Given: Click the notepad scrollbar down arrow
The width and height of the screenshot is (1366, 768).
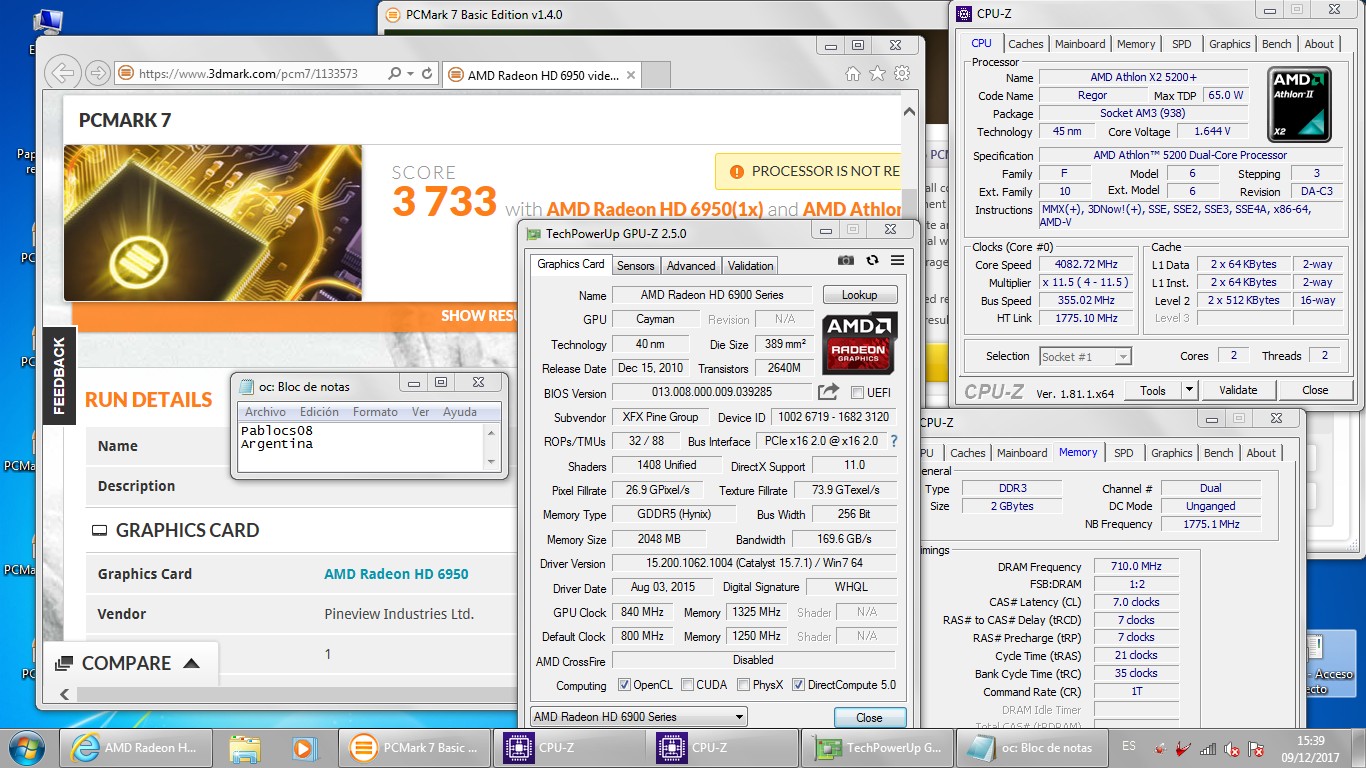Looking at the screenshot, I should 491,462.
